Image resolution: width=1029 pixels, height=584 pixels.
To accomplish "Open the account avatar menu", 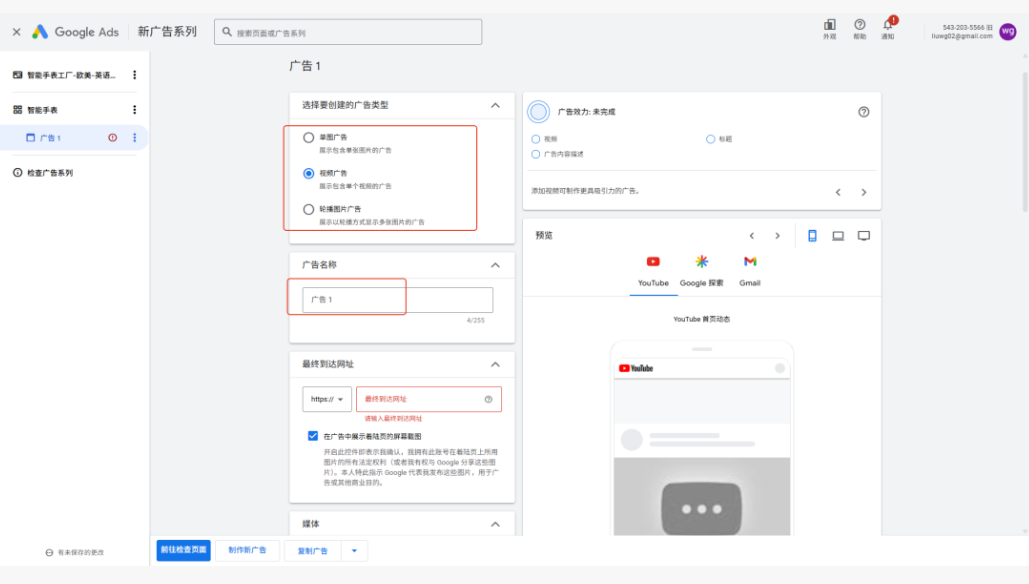I will pyautogui.click(x=1008, y=31).
